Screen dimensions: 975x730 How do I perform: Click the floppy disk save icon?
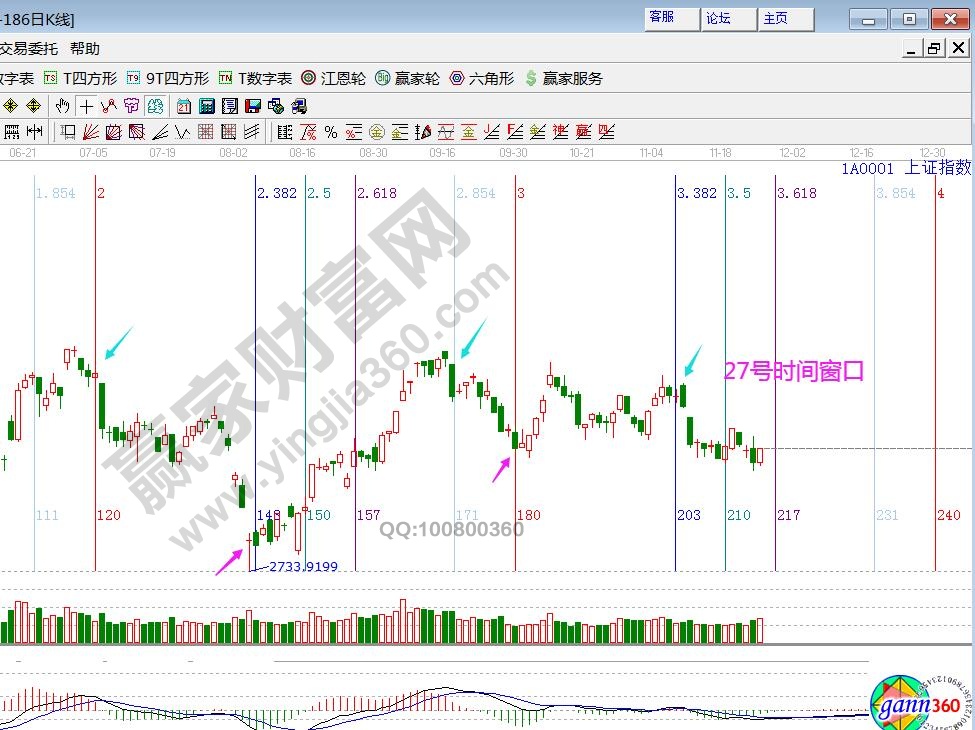pyautogui.click(x=252, y=106)
